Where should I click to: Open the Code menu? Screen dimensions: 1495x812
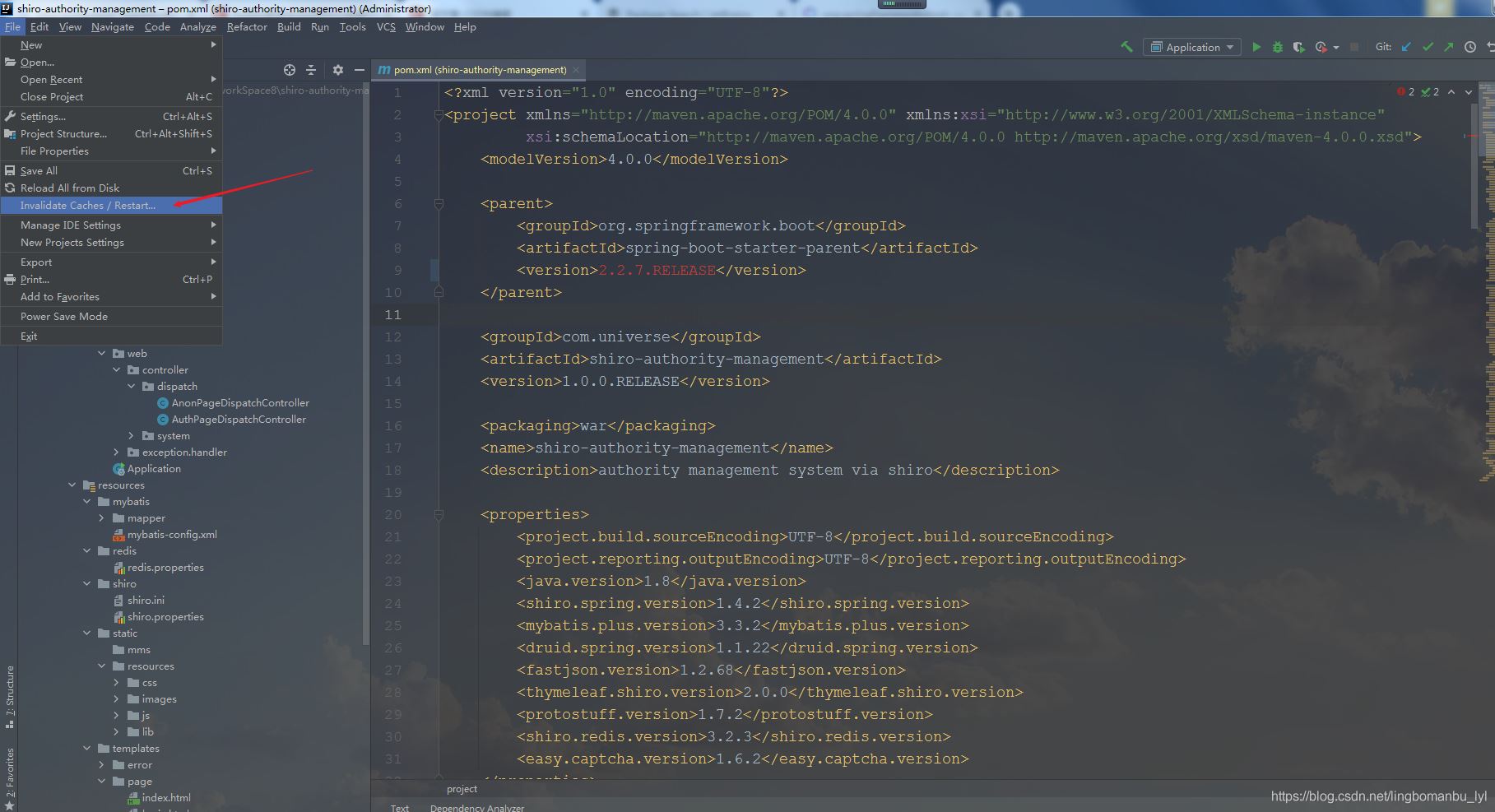click(x=157, y=26)
